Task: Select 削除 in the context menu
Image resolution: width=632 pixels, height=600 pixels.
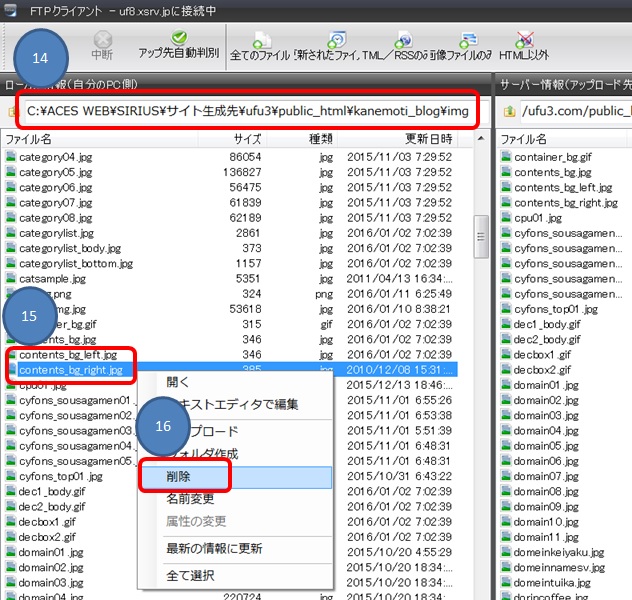Action: point(180,477)
